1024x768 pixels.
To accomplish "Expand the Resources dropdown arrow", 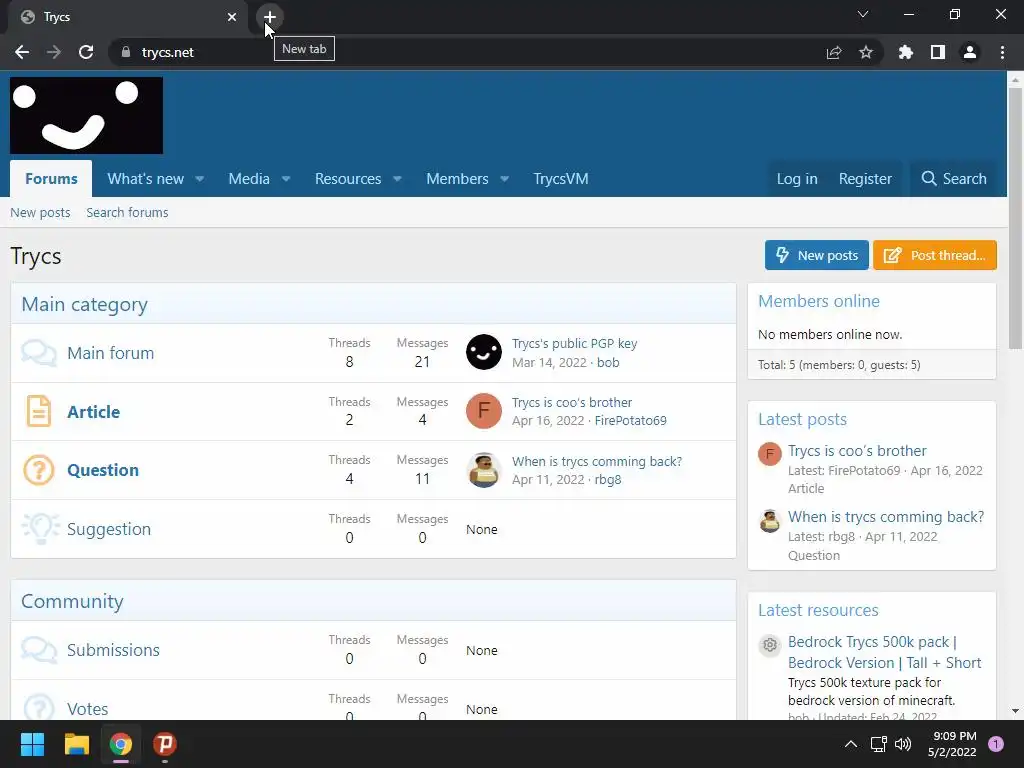I will (397, 179).
